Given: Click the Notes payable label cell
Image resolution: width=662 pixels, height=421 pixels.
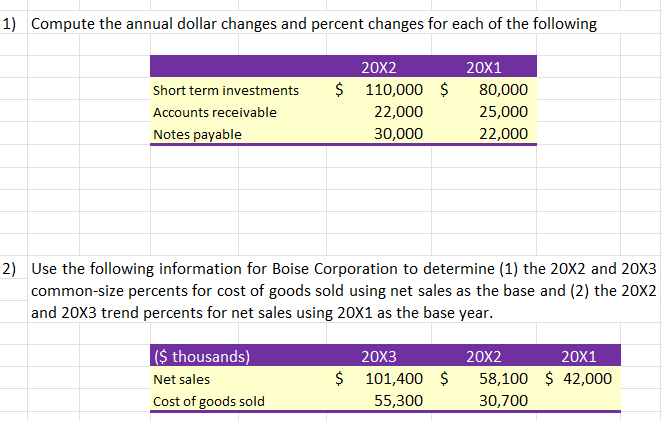Looking at the screenshot, I should tap(197, 133).
